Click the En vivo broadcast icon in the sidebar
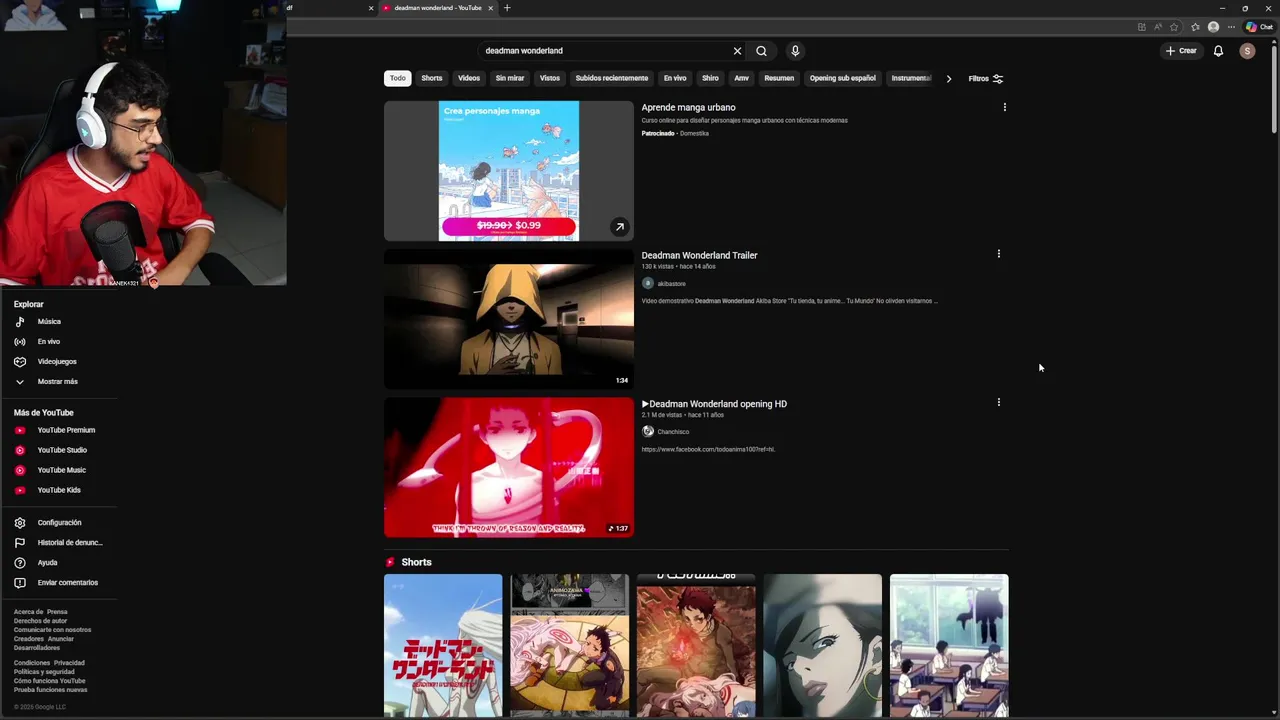 click(x=20, y=342)
